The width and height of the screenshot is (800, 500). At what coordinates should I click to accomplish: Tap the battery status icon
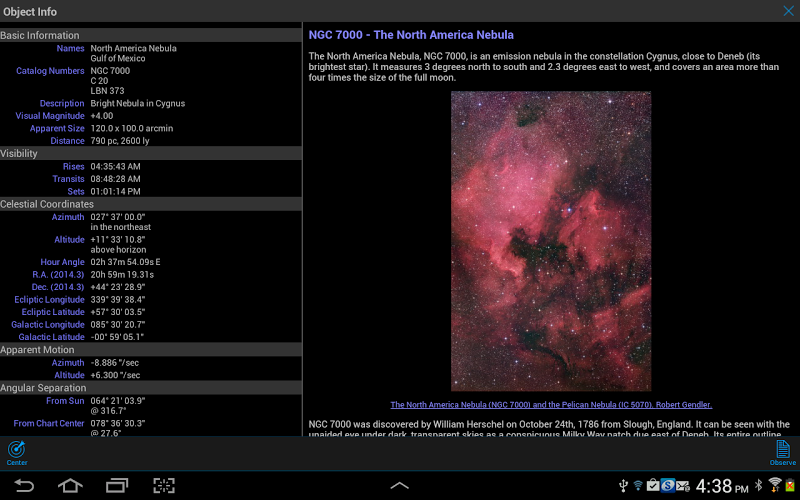click(x=790, y=485)
